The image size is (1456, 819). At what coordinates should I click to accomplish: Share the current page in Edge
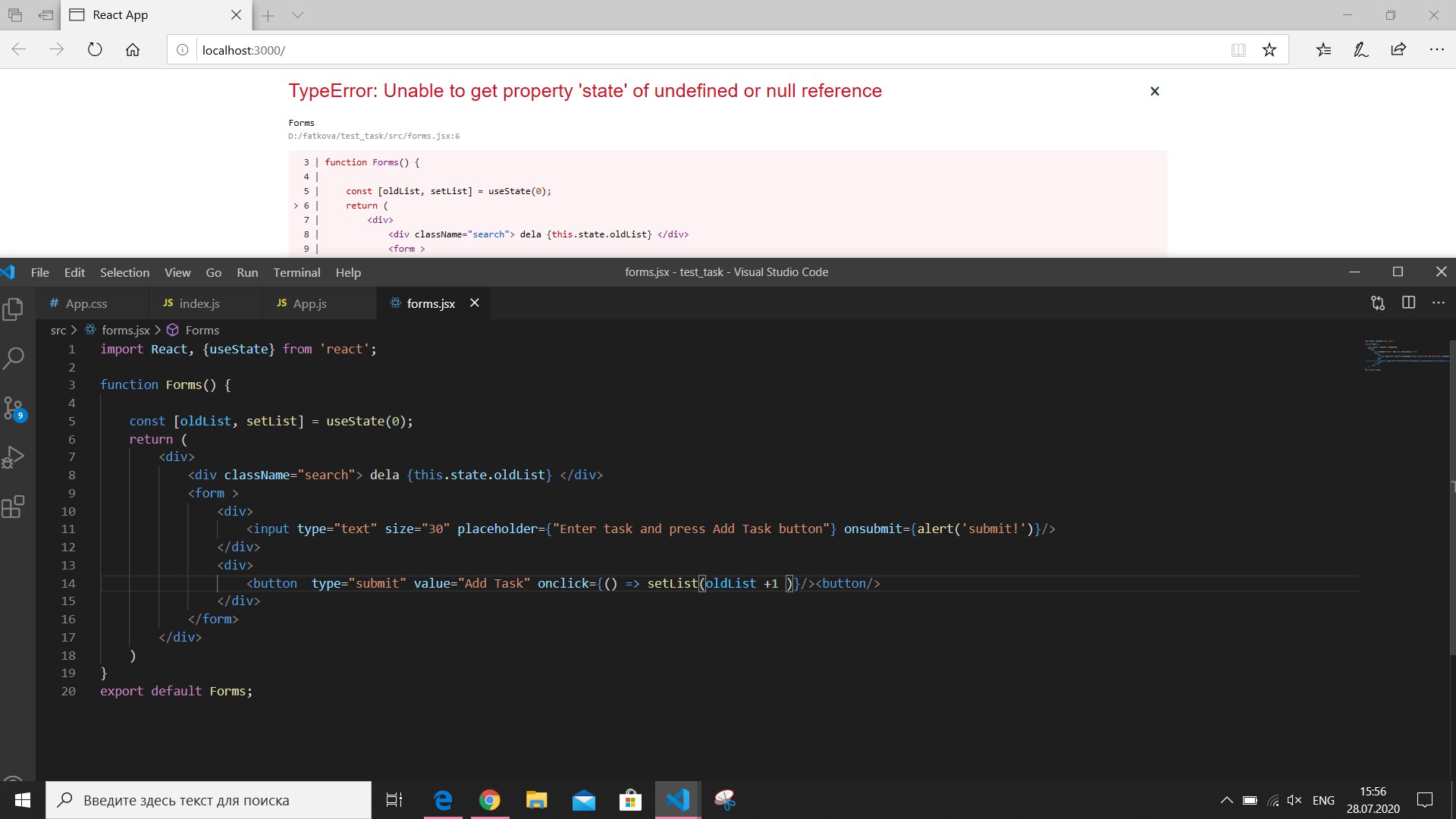point(1398,50)
